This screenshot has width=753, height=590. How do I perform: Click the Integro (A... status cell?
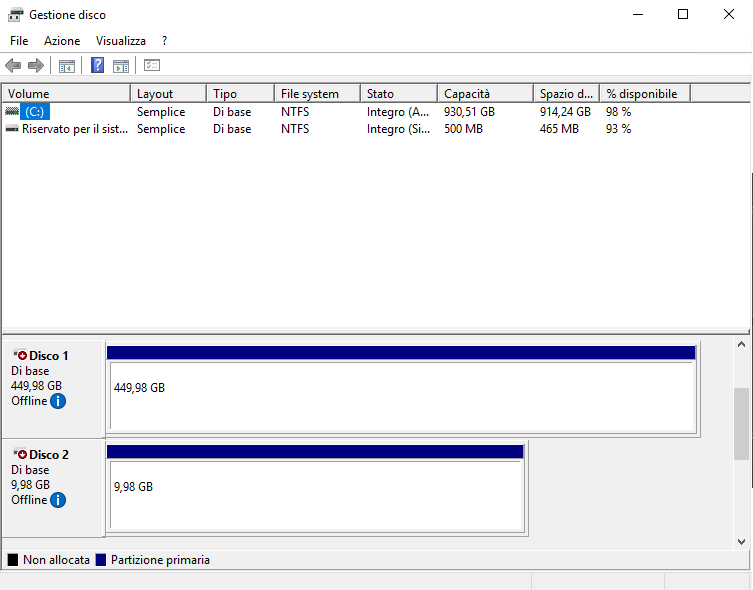[x=398, y=111]
